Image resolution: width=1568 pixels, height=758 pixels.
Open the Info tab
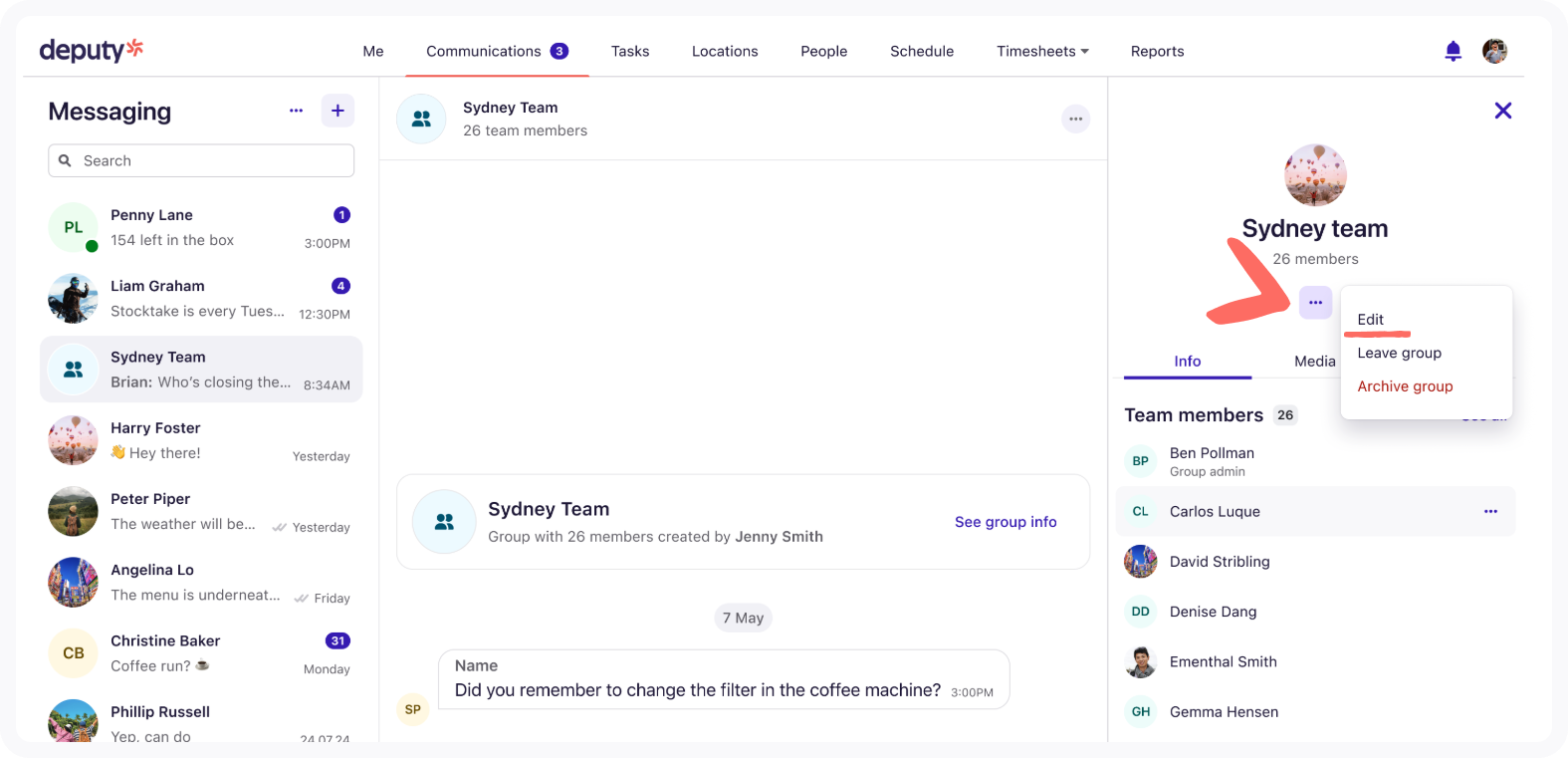1187,362
